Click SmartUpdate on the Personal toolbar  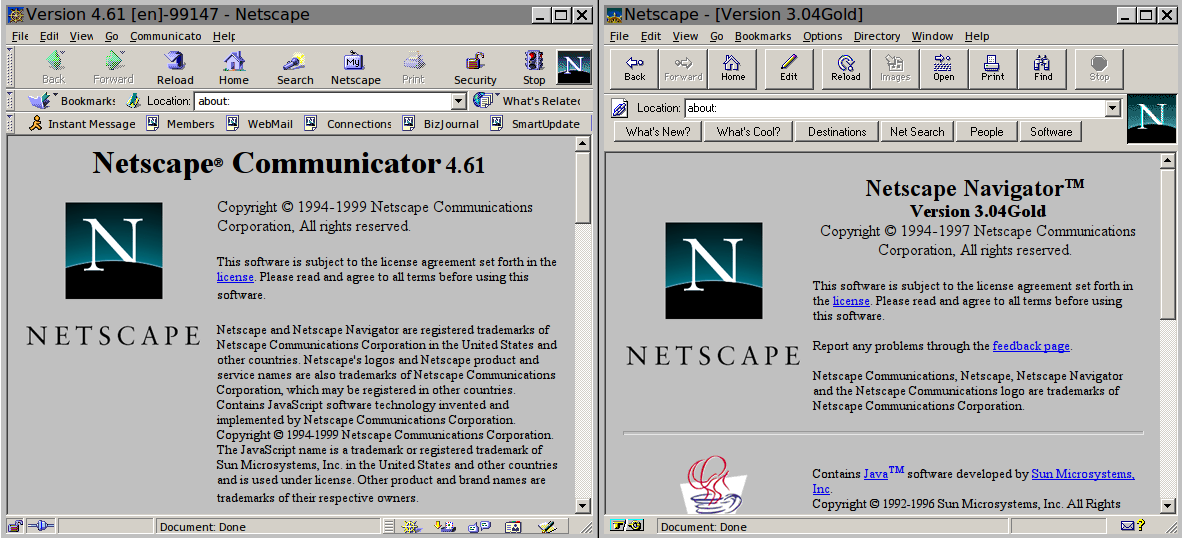pos(536,124)
